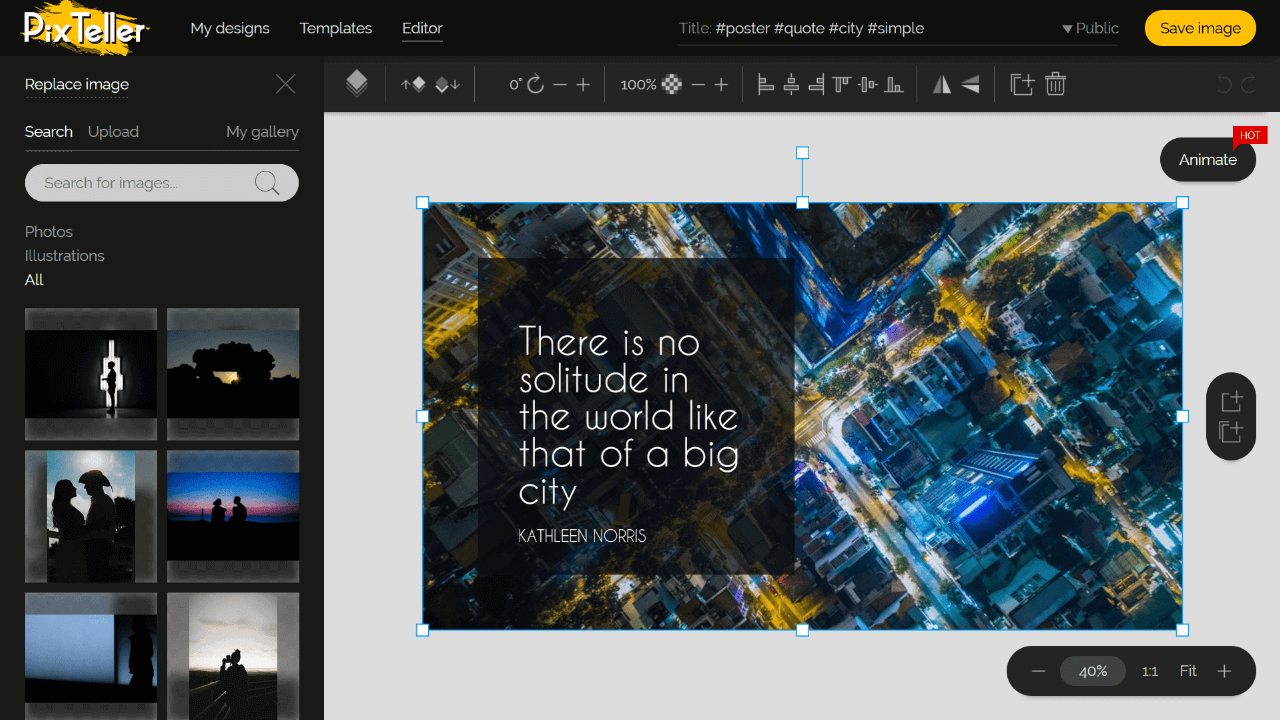
Task: Select thumbnail of couple with cowboy hat
Action: [x=91, y=516]
